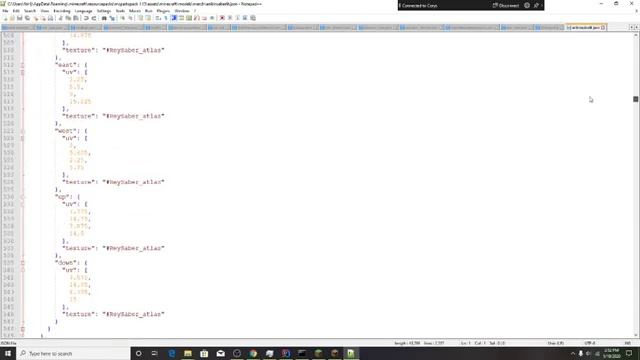This screenshot has height=360, width=640.
Task: Click the Playback macro toolbar icon
Action: 238,18
